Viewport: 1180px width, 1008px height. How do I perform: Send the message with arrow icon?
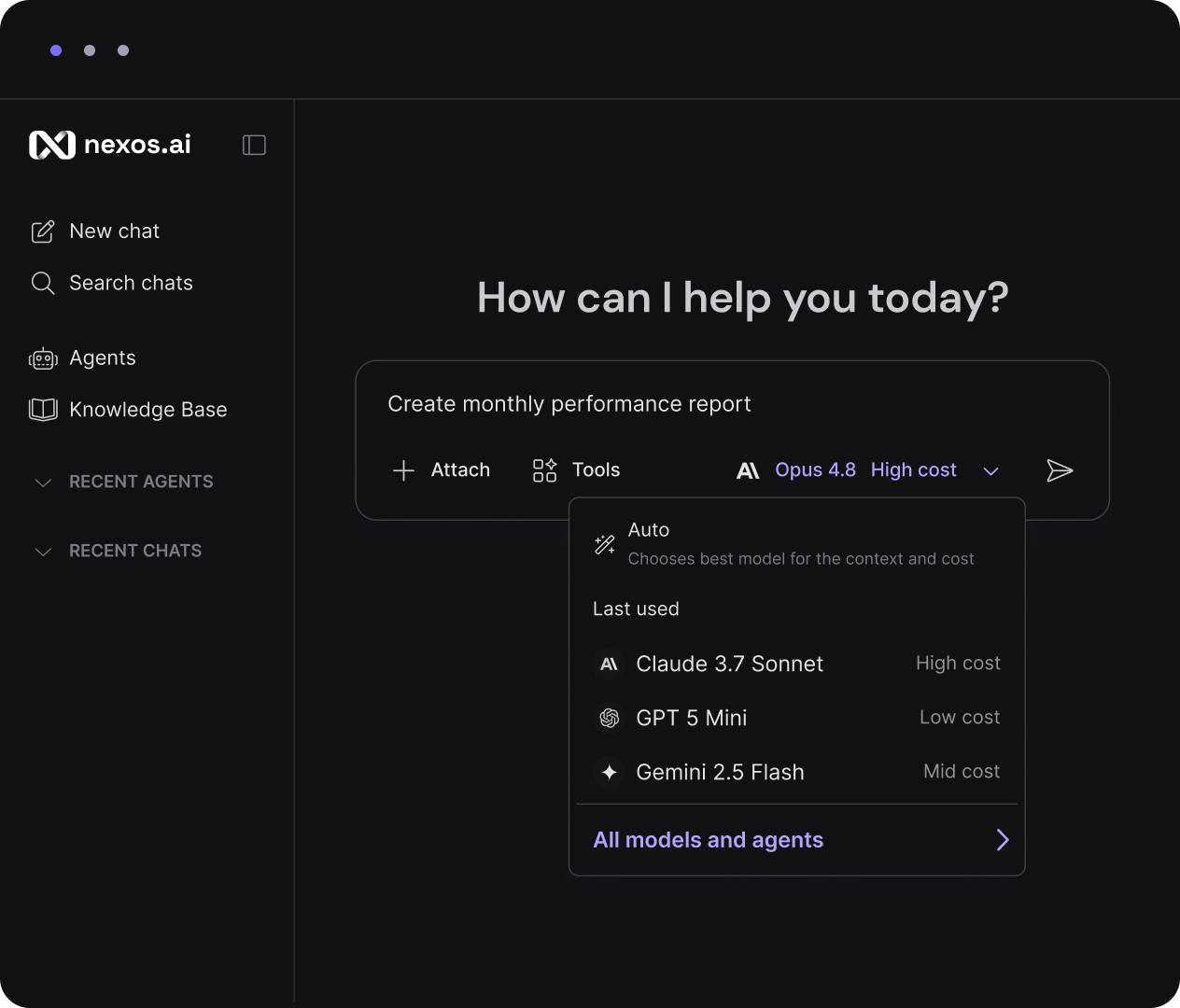pyautogui.click(x=1060, y=470)
